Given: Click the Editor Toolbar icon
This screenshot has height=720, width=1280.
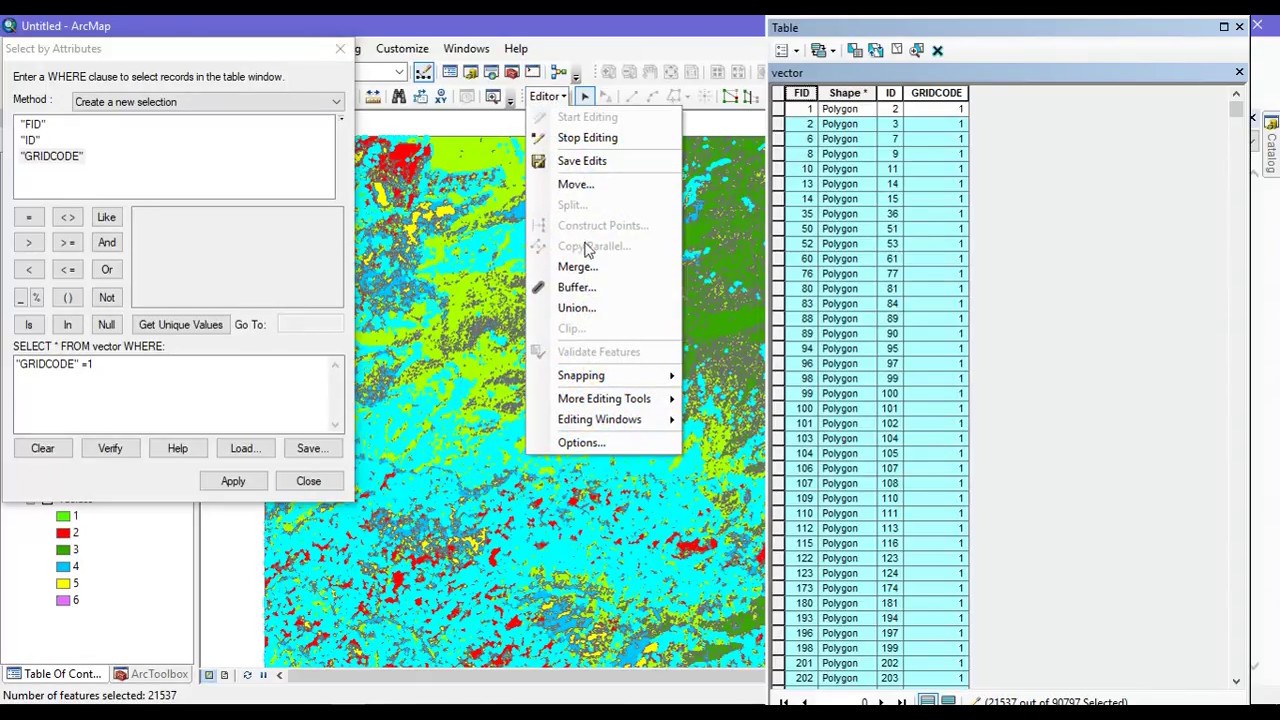Looking at the screenshot, I should point(423,72).
